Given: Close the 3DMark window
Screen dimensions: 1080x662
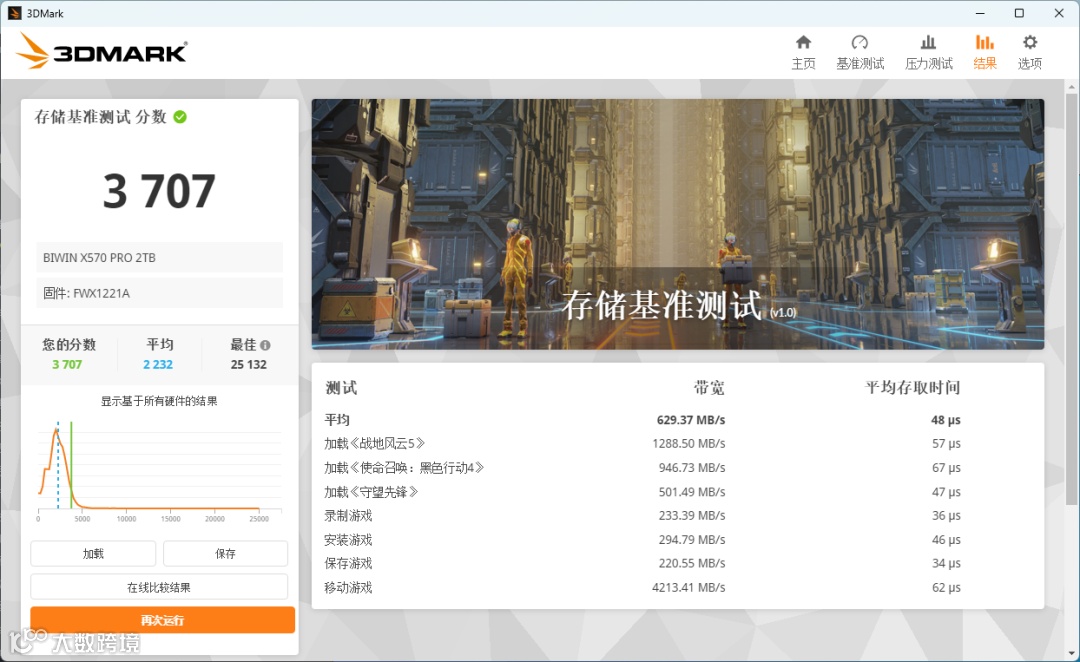Looking at the screenshot, I should [1059, 13].
